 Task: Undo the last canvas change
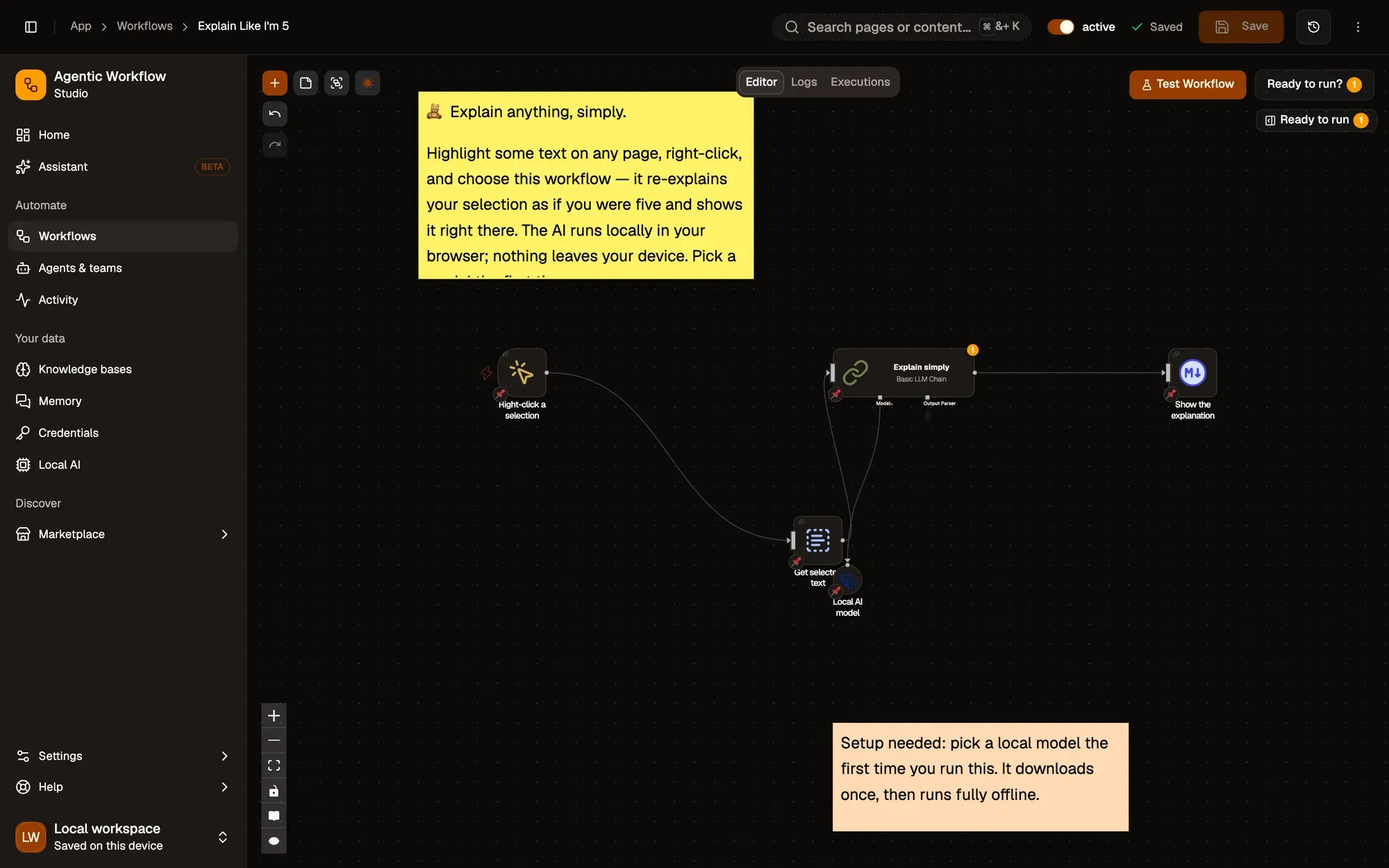coord(274,114)
